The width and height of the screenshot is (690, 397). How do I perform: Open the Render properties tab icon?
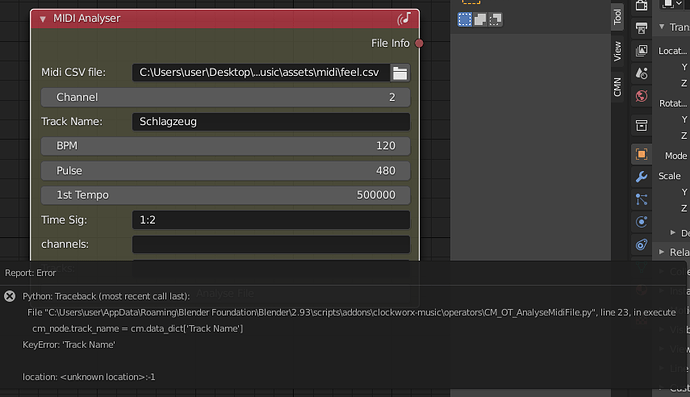(641, 5)
